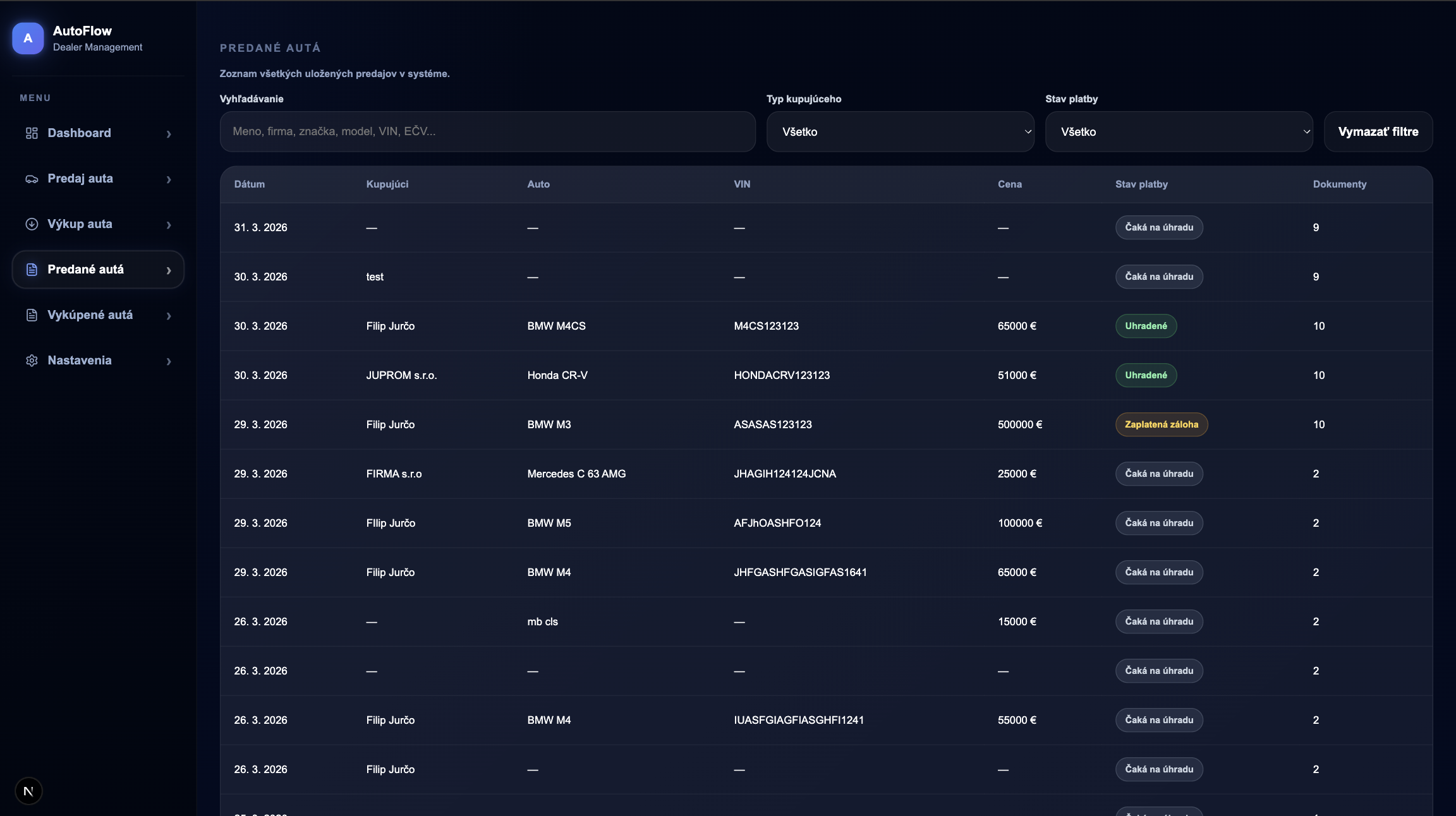The height and width of the screenshot is (816, 1456).
Task: Click the Vykúpené autá document icon
Action: click(x=32, y=315)
